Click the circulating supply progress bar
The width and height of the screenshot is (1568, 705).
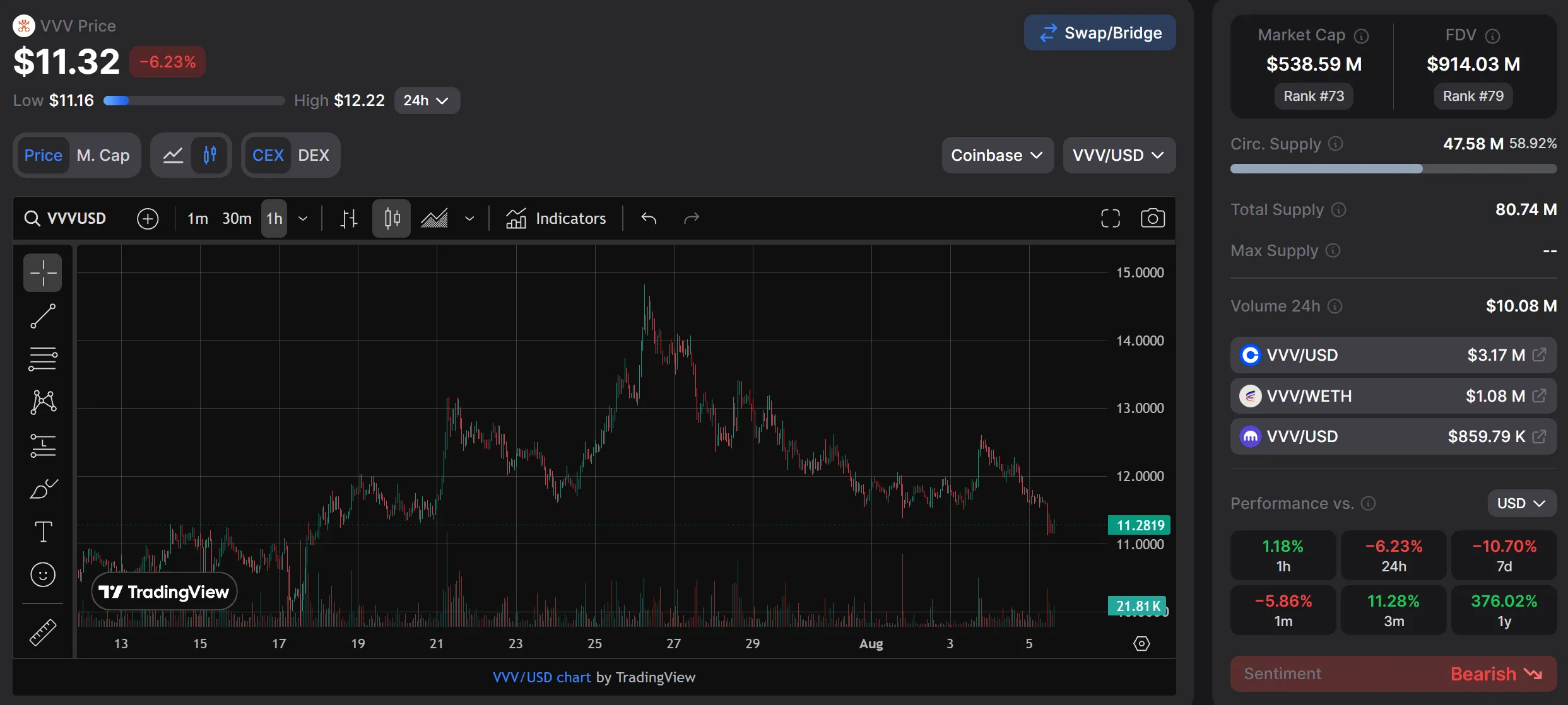coord(1393,168)
